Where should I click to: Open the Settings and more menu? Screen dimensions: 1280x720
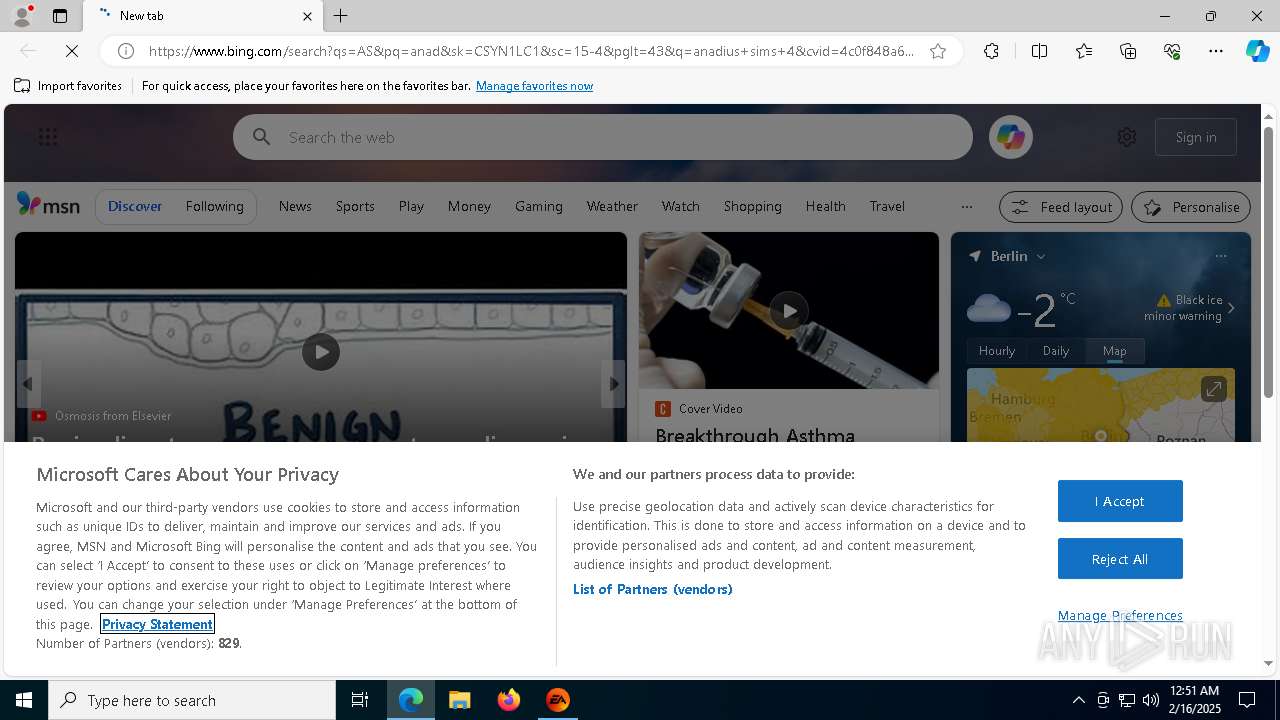point(1216,51)
